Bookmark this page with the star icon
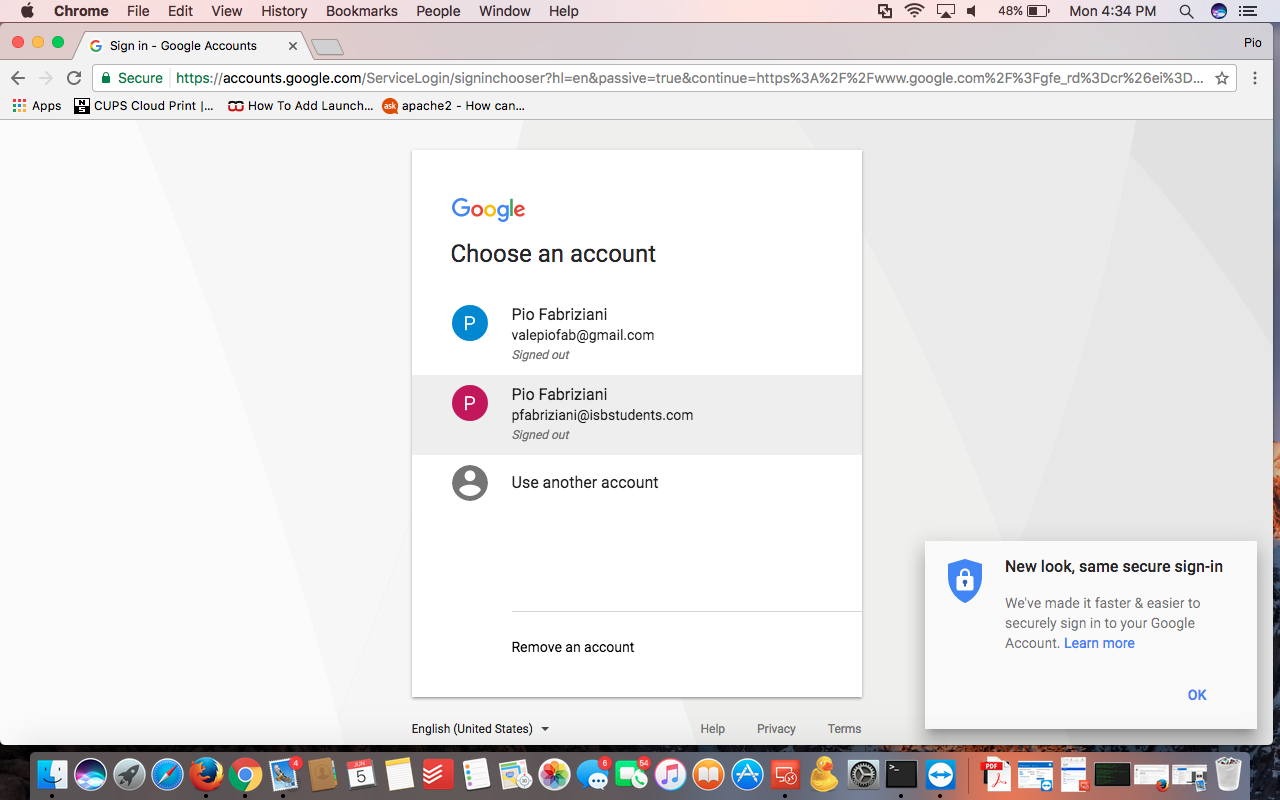1280x800 pixels. [x=1221, y=78]
